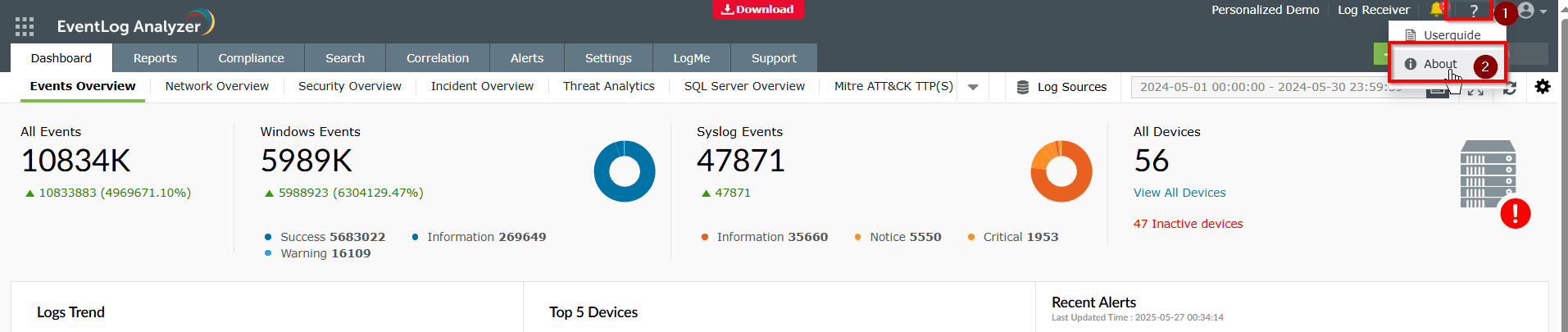Image resolution: width=1568 pixels, height=332 pixels.
Task: Click the Logs Trend panel title
Action: [70, 312]
